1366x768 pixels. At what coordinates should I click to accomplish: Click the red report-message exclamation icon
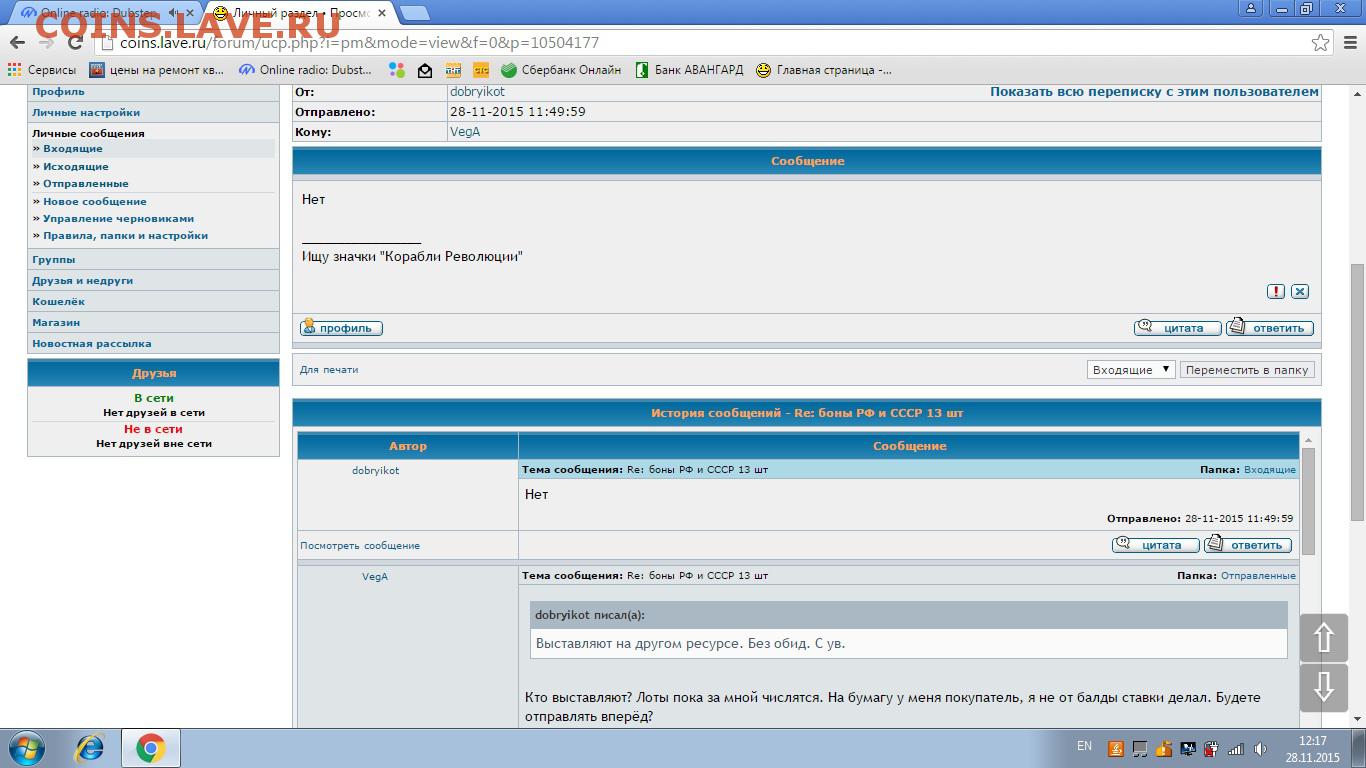[1276, 291]
